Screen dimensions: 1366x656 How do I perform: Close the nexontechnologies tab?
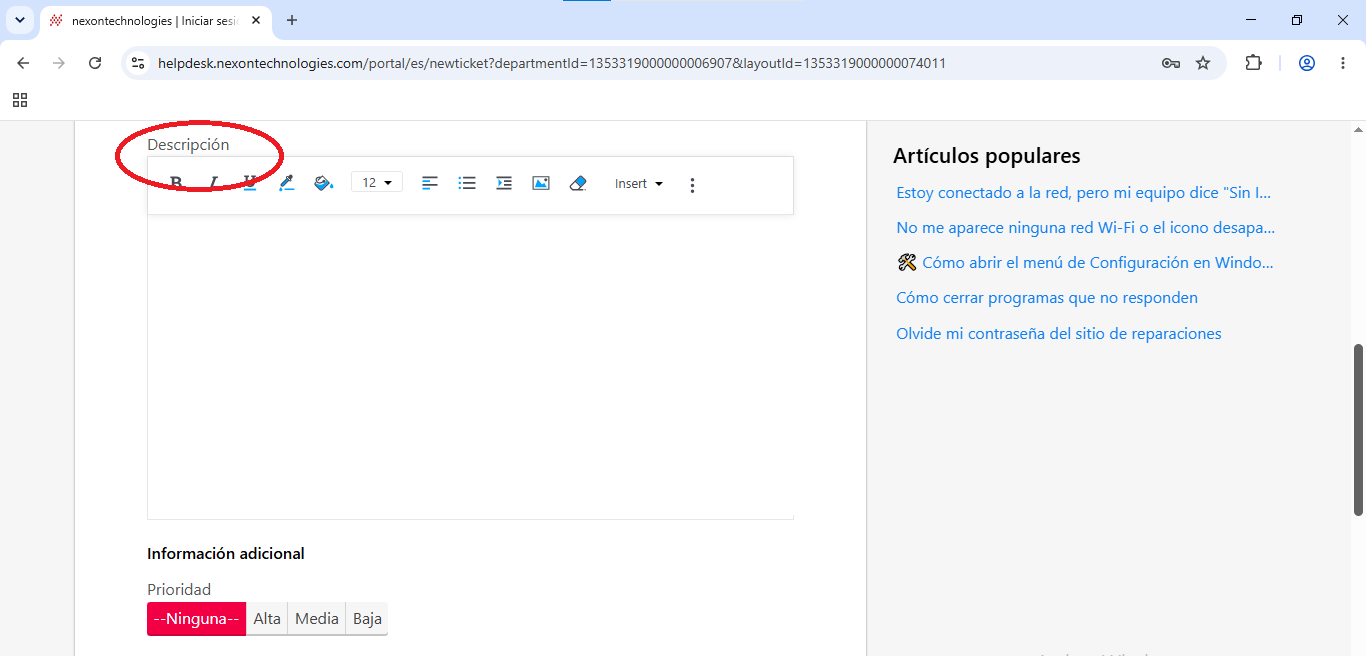click(x=256, y=20)
